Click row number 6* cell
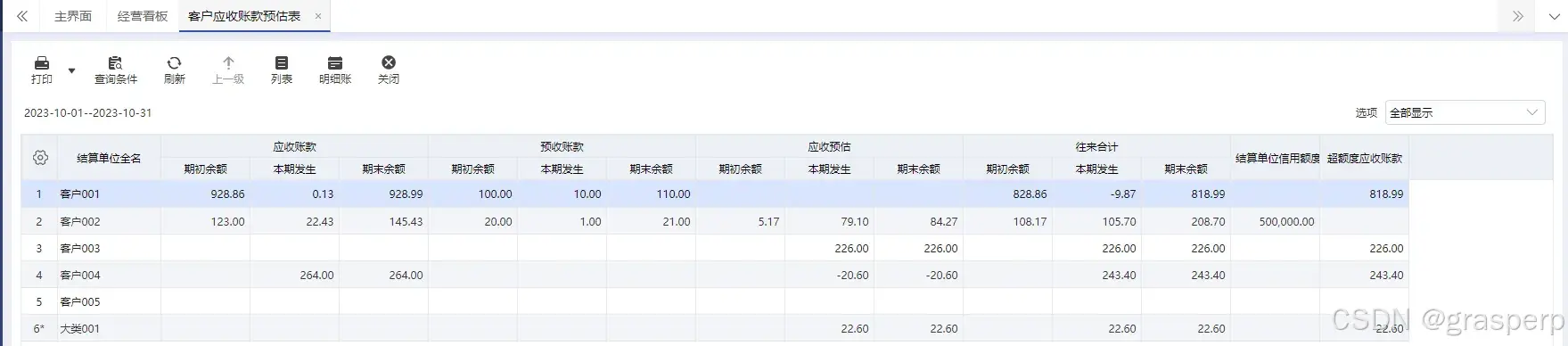1568x346 pixels. 39,328
